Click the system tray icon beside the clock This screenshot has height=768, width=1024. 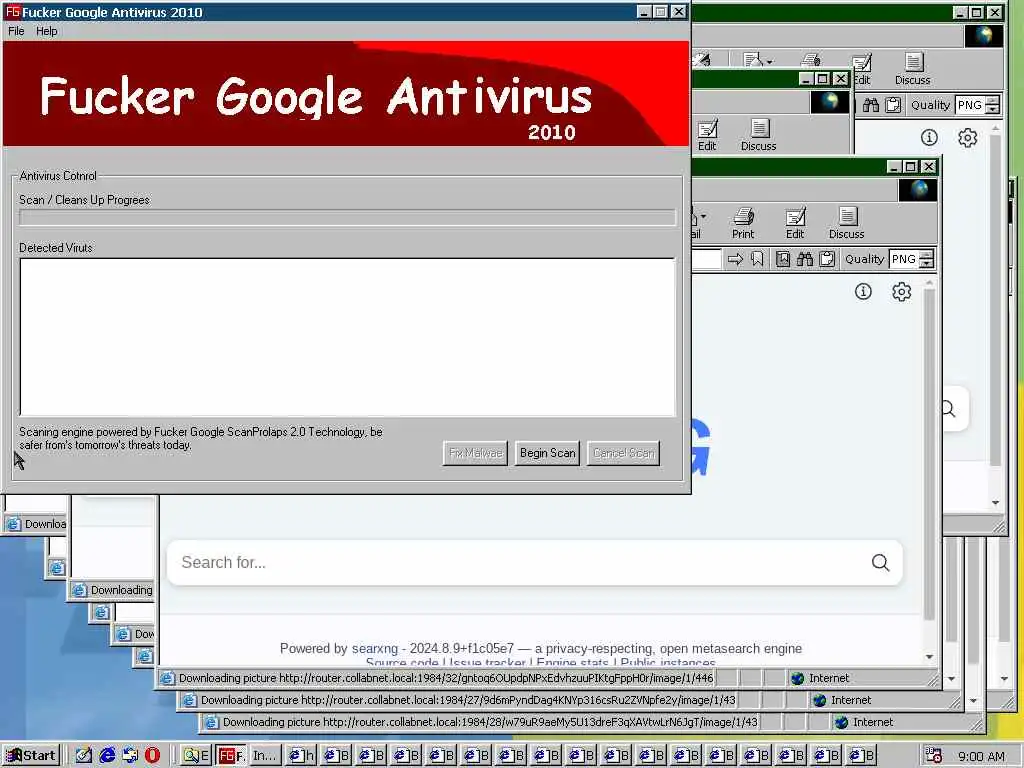tap(934, 756)
